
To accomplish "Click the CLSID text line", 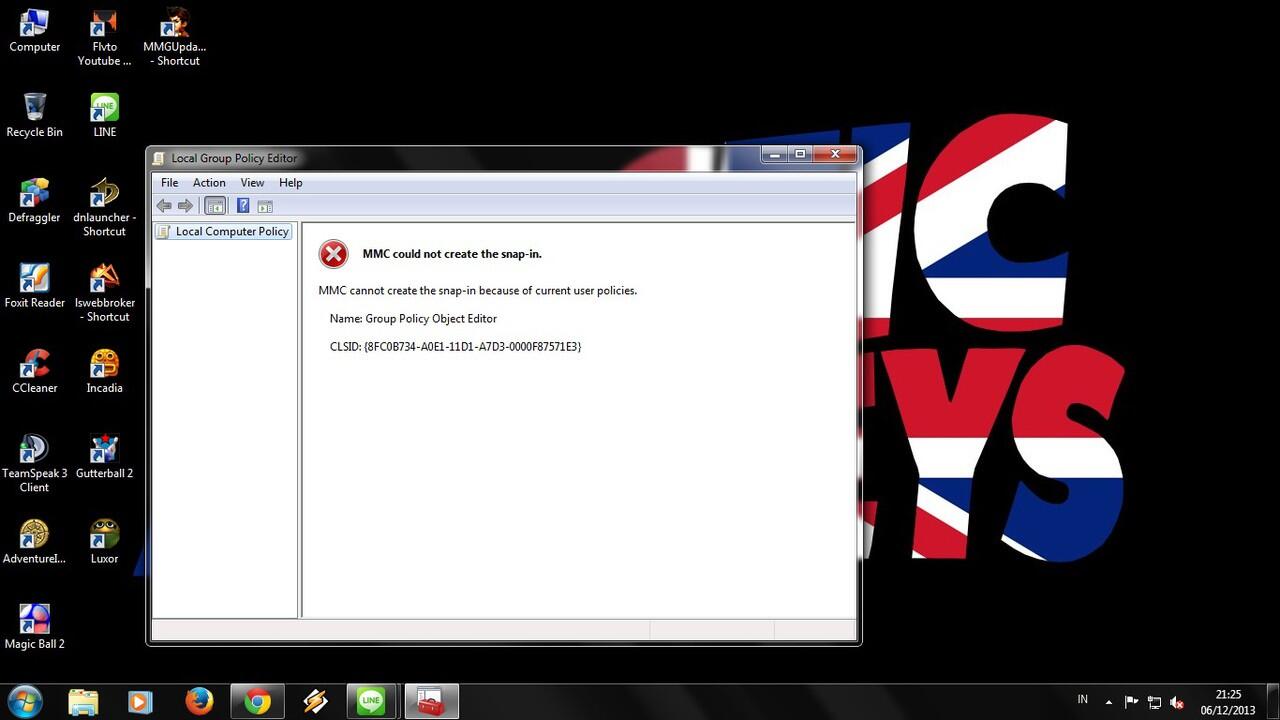I will point(455,346).
